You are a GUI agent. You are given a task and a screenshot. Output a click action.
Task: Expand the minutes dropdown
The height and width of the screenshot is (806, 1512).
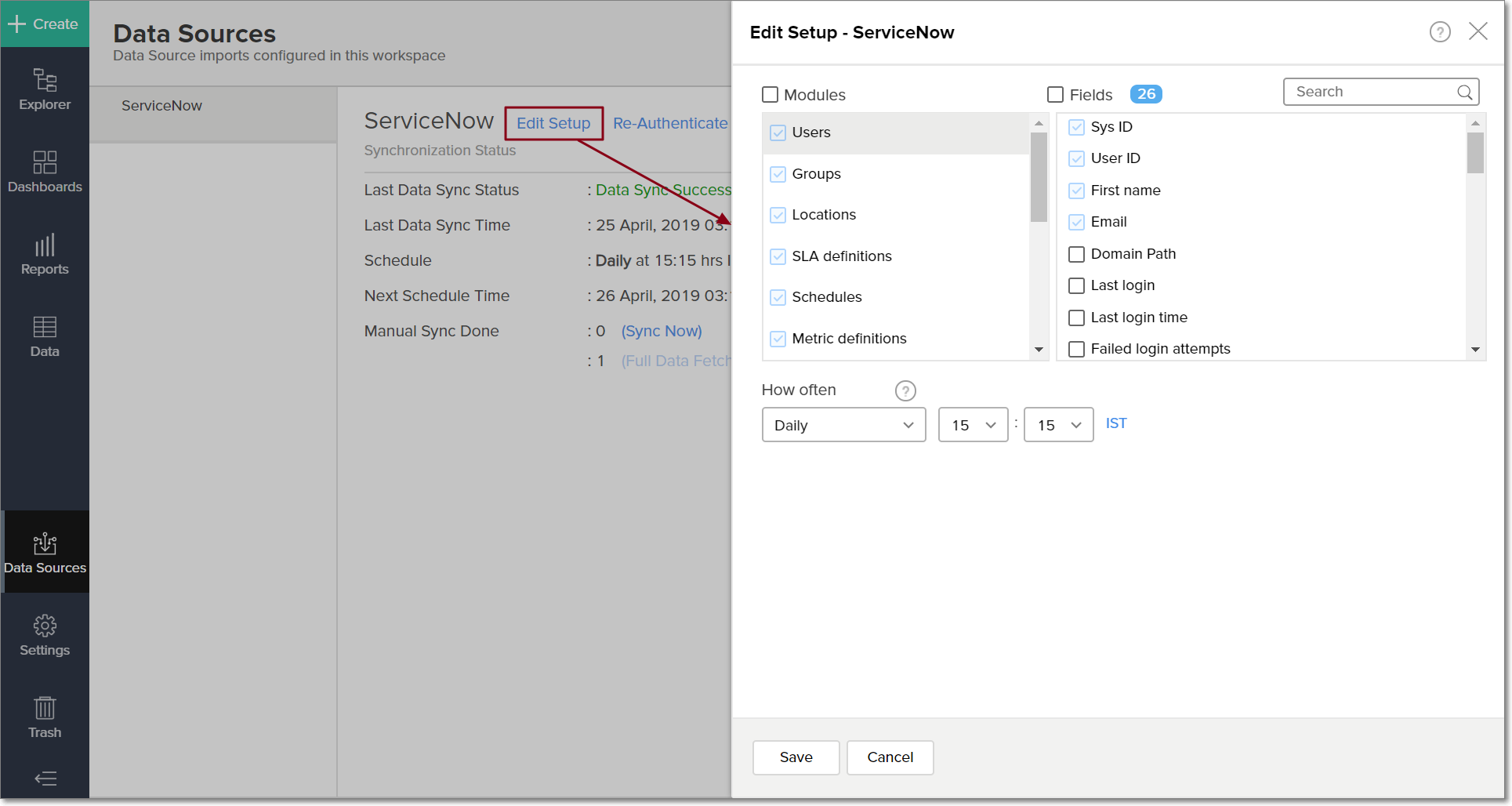[1058, 425]
